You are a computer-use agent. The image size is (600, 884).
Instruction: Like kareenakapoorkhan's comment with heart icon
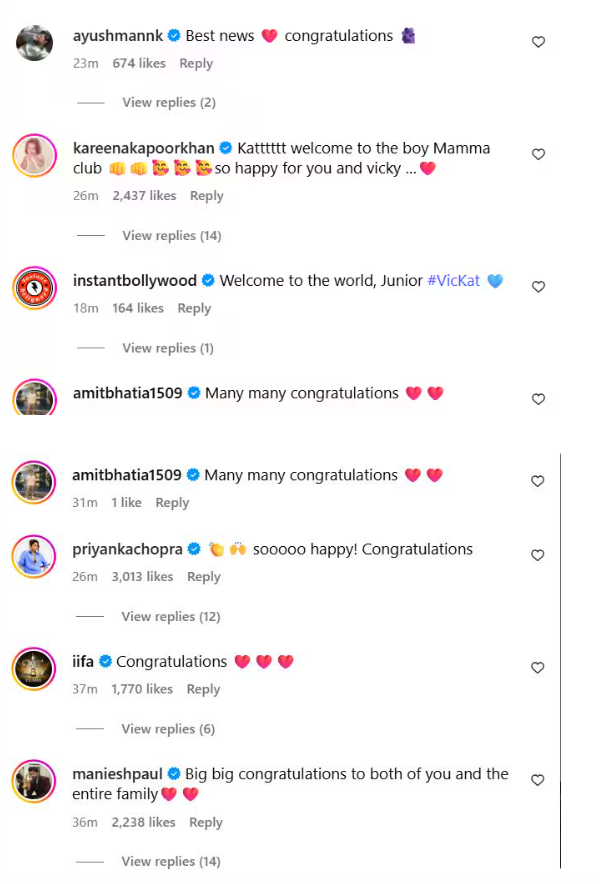click(538, 155)
